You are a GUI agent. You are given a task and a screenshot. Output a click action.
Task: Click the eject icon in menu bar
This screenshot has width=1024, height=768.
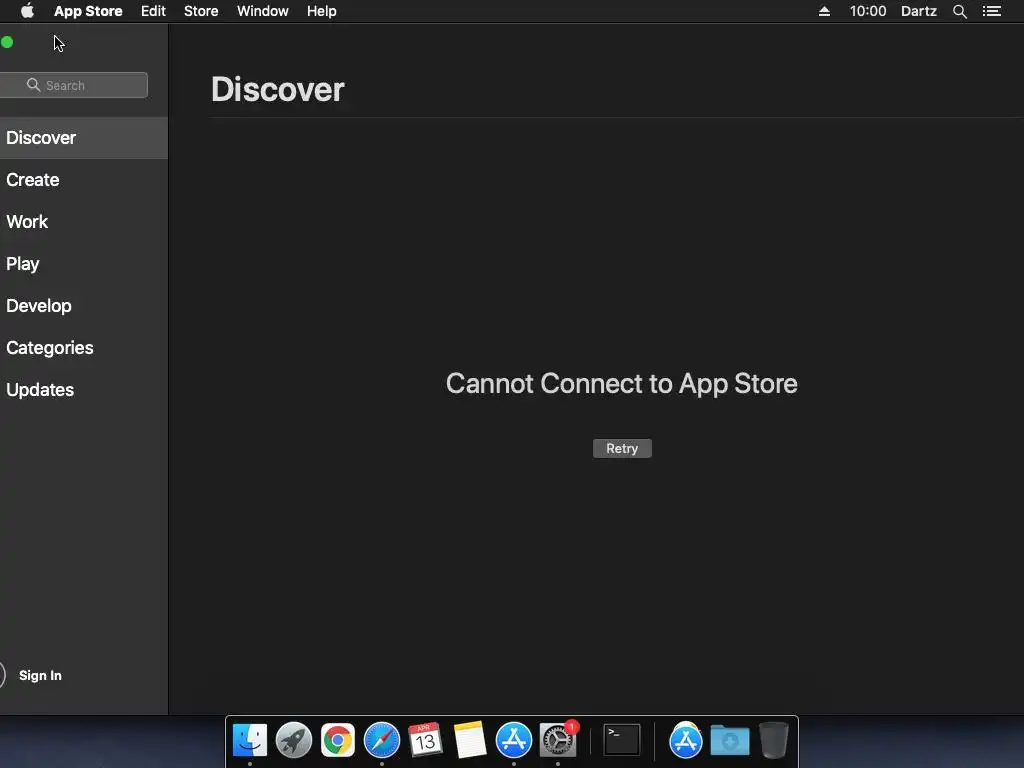point(824,11)
